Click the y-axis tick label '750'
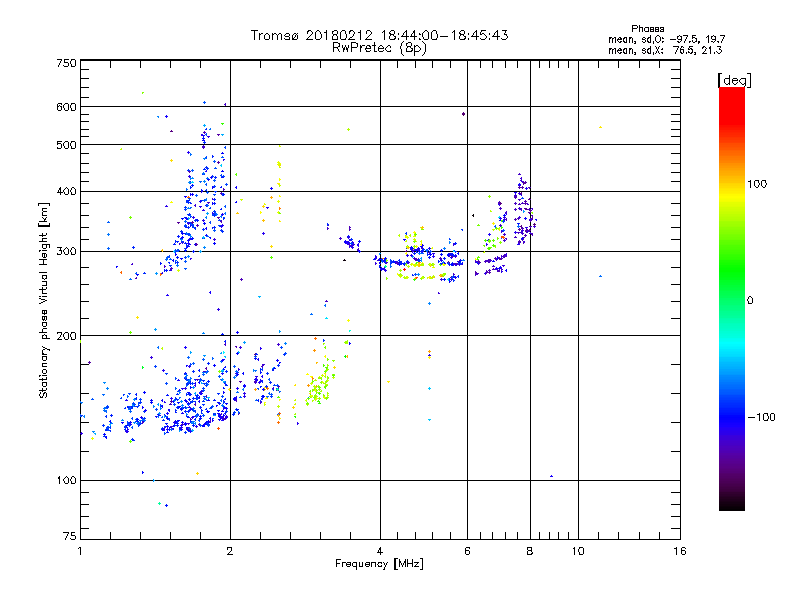Image resolution: width=800 pixels, height=600 pixels. pos(67,63)
